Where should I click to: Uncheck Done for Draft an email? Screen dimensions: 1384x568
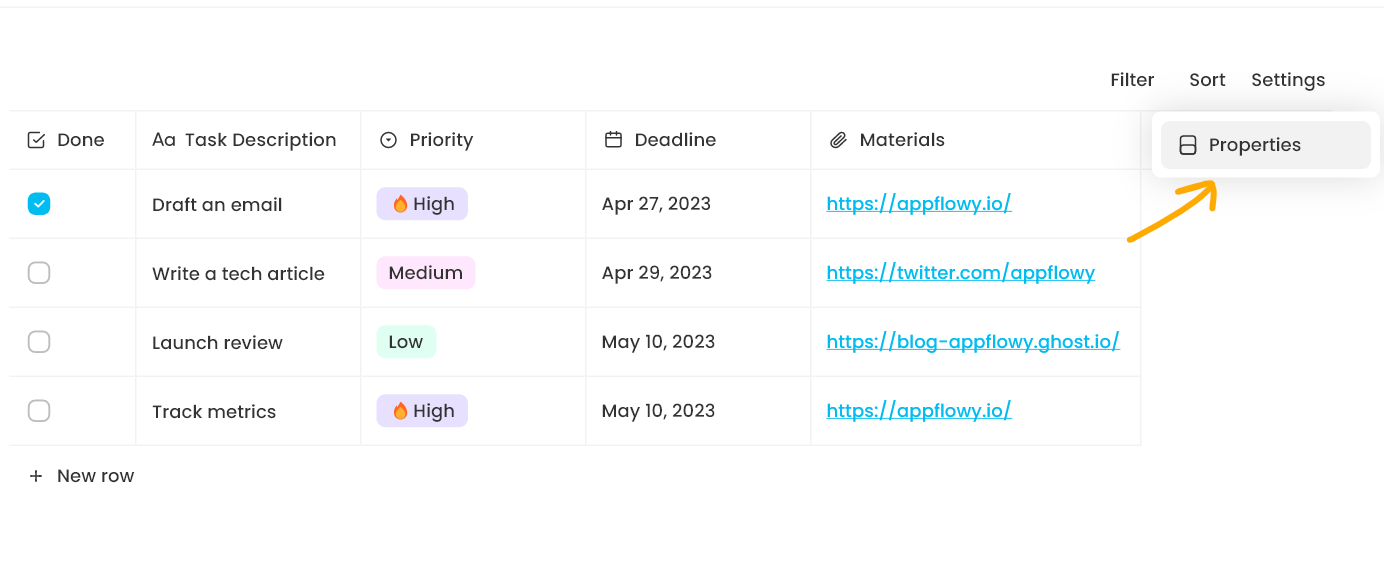39,204
